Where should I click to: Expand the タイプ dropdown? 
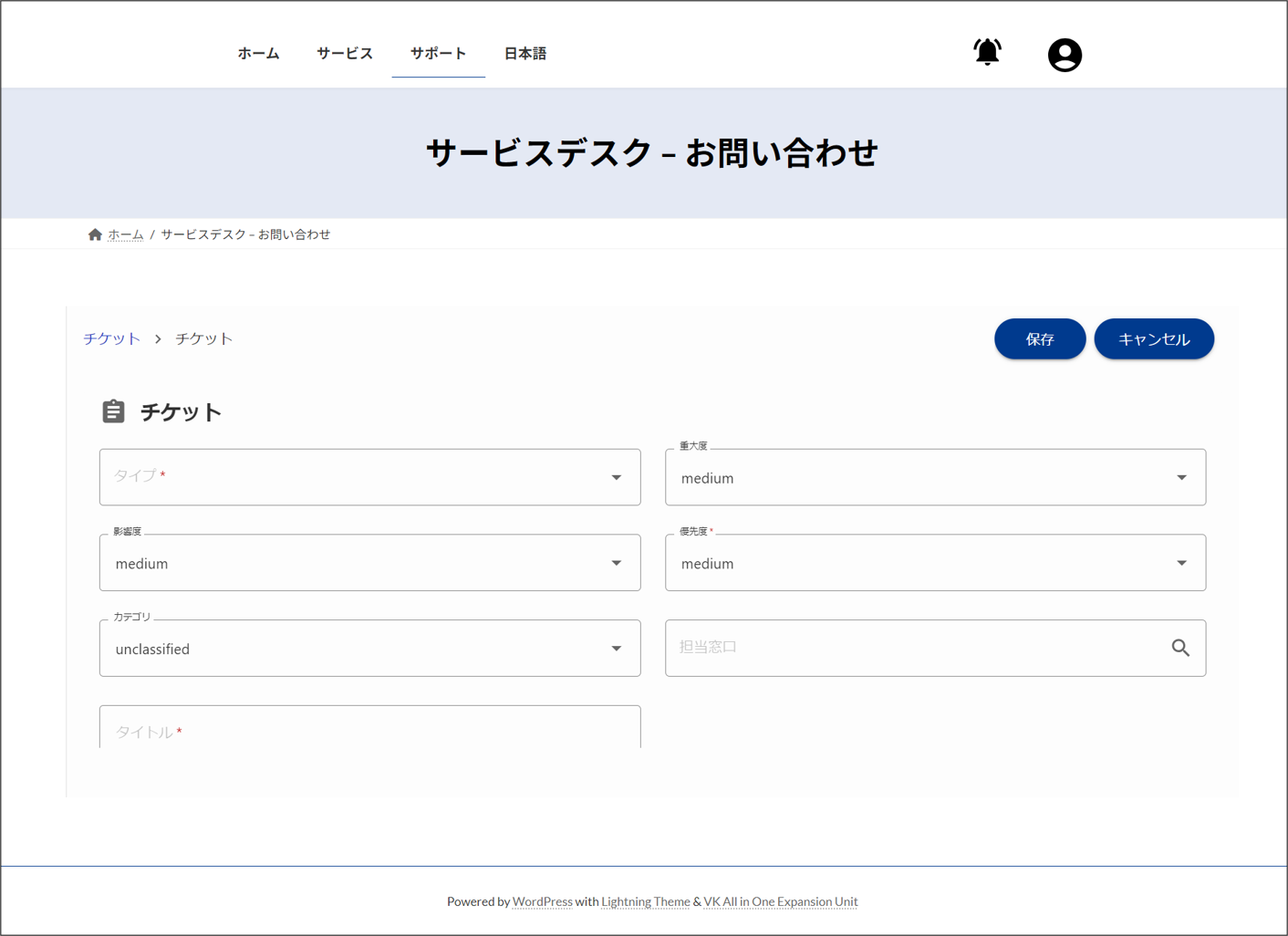[x=617, y=477]
